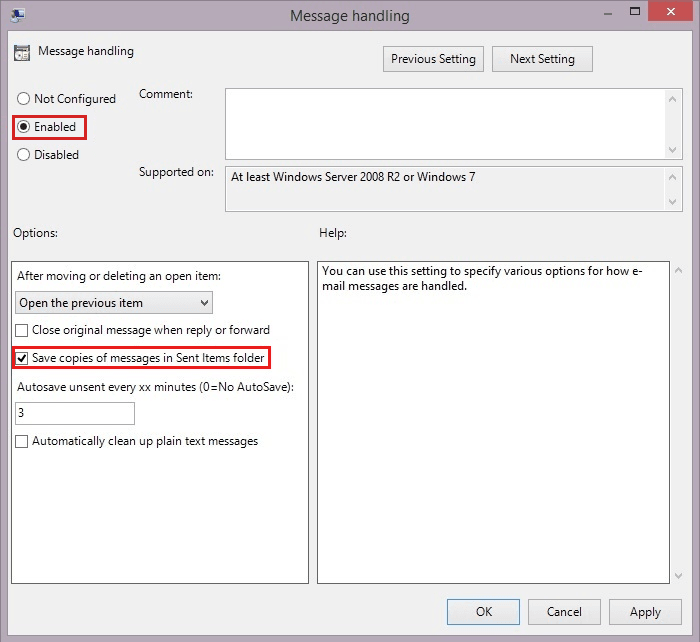Screen dimensions: 700x642
Task: Click the Supported on scroll up arrow
Action: tap(673, 177)
